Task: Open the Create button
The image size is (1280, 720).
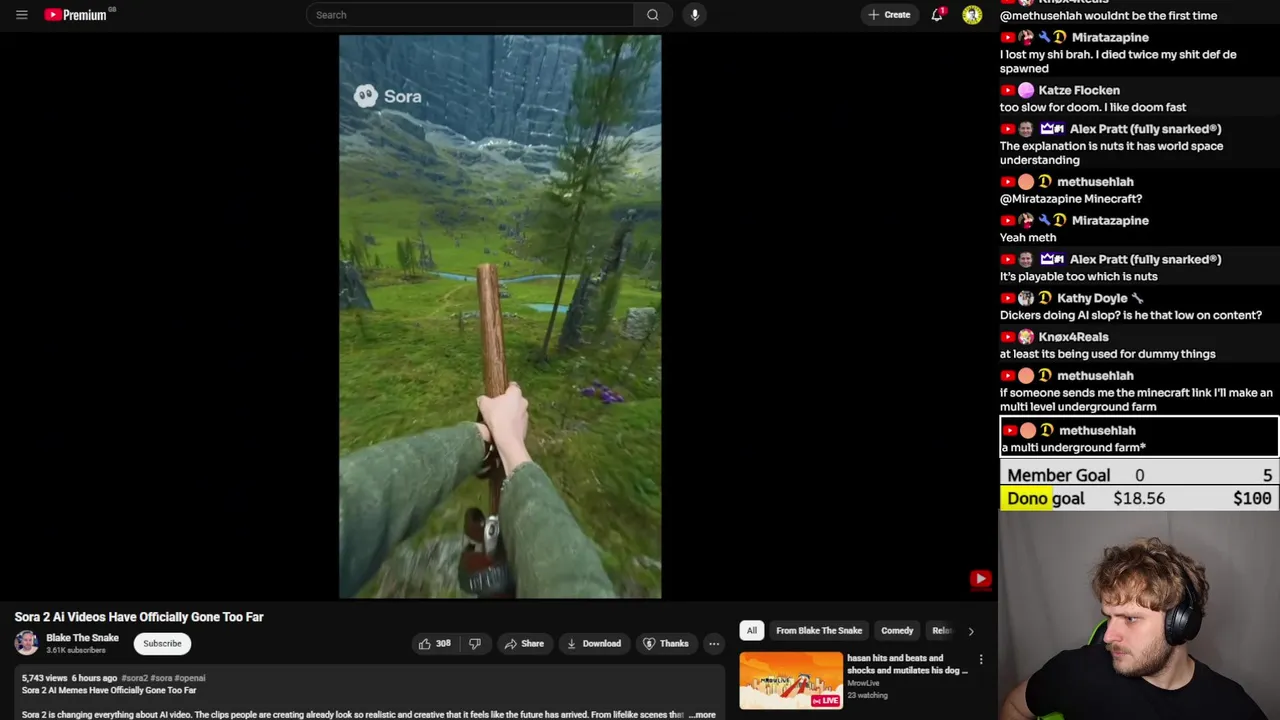Action: click(x=889, y=15)
